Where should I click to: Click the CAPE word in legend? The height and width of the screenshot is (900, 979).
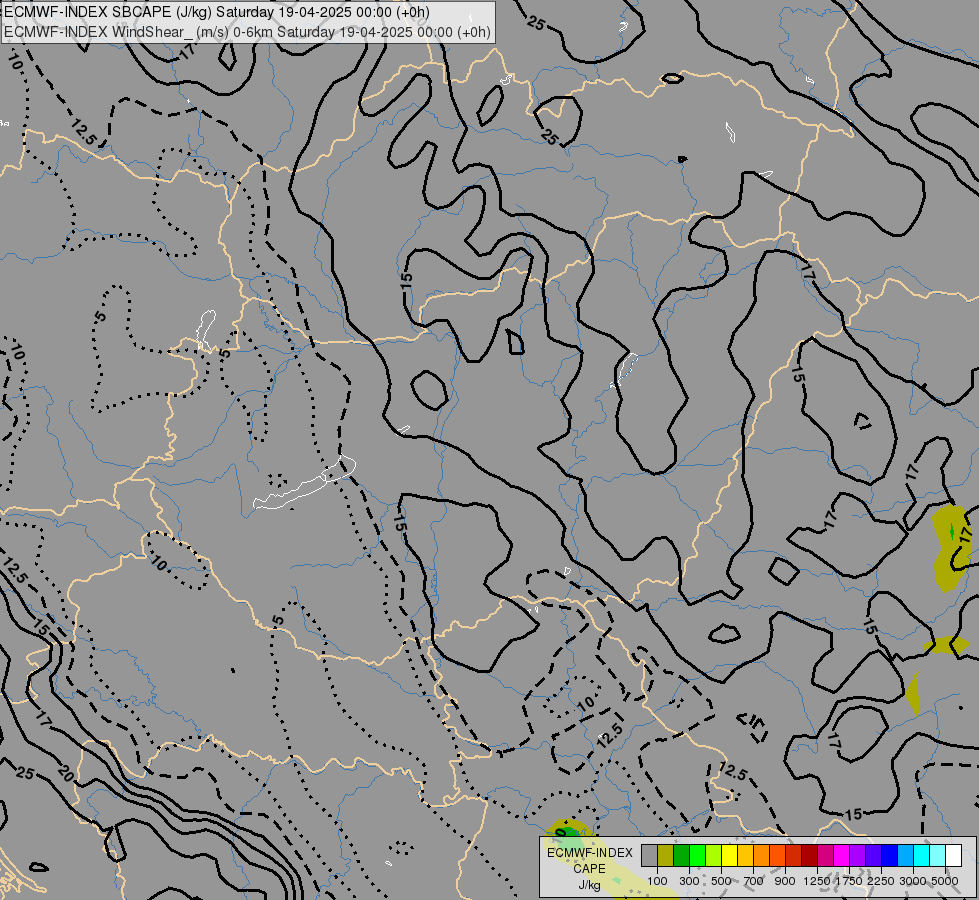589,868
